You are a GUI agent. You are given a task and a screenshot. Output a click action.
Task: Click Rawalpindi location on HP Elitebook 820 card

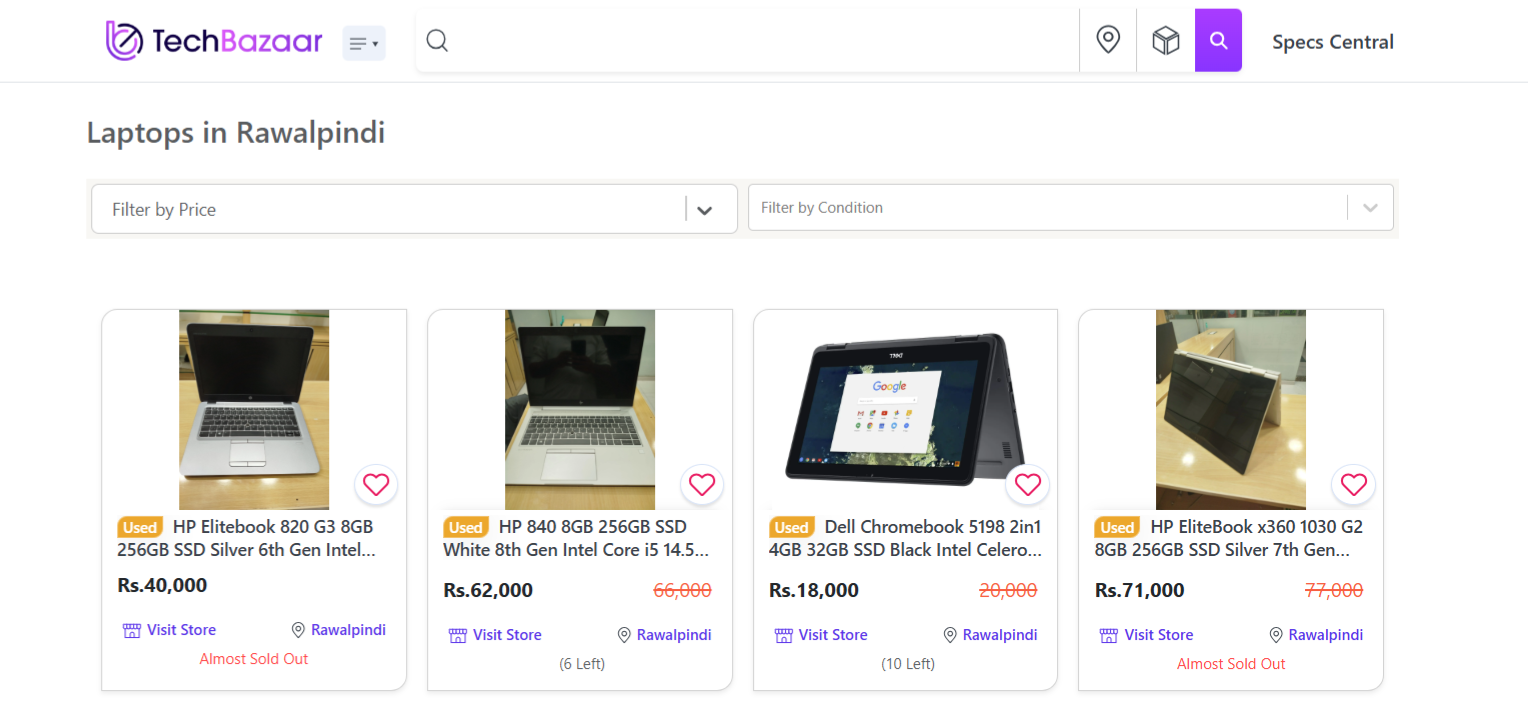click(338, 630)
